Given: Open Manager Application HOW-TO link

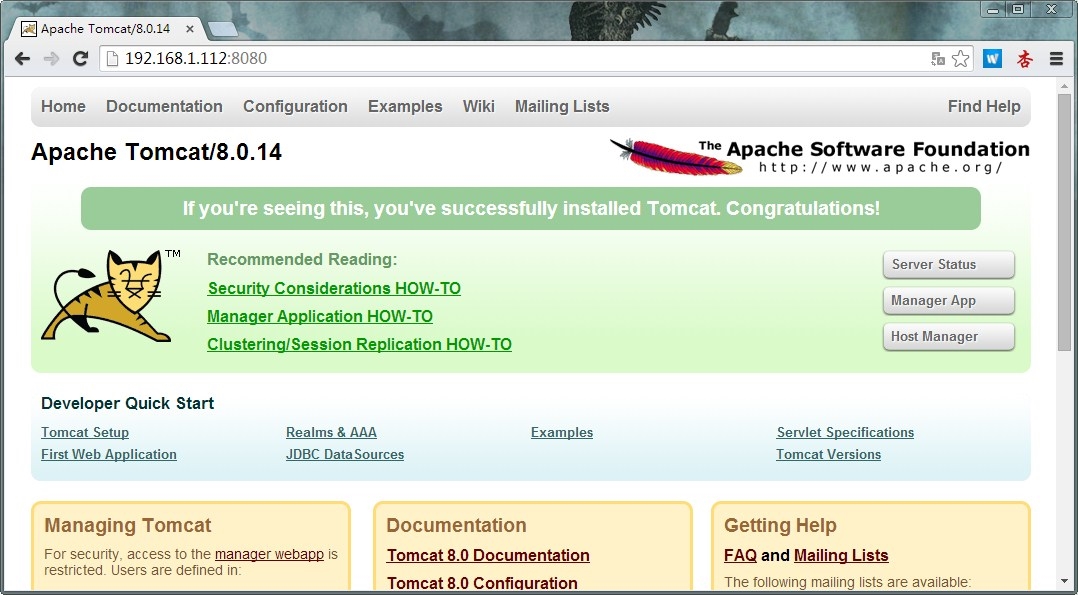Looking at the screenshot, I should [x=320, y=316].
